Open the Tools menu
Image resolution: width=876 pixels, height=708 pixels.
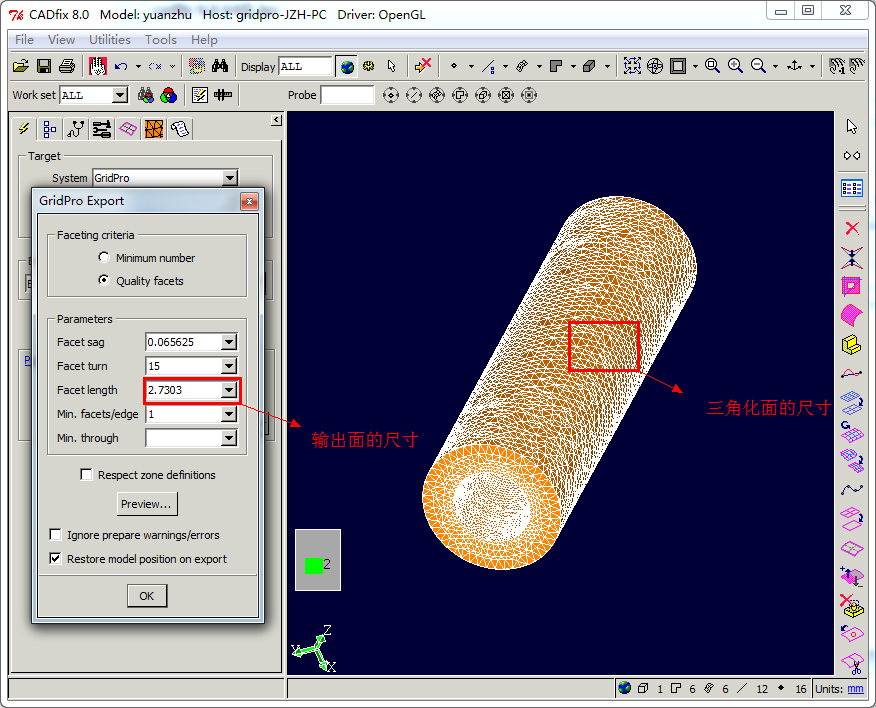(x=160, y=40)
